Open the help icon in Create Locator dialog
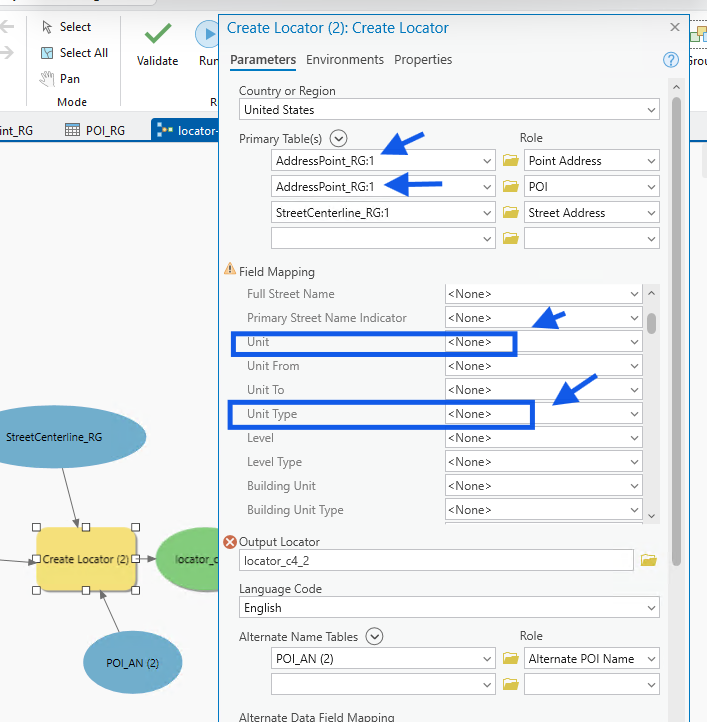Screen dimensions: 707x722 click(671, 60)
